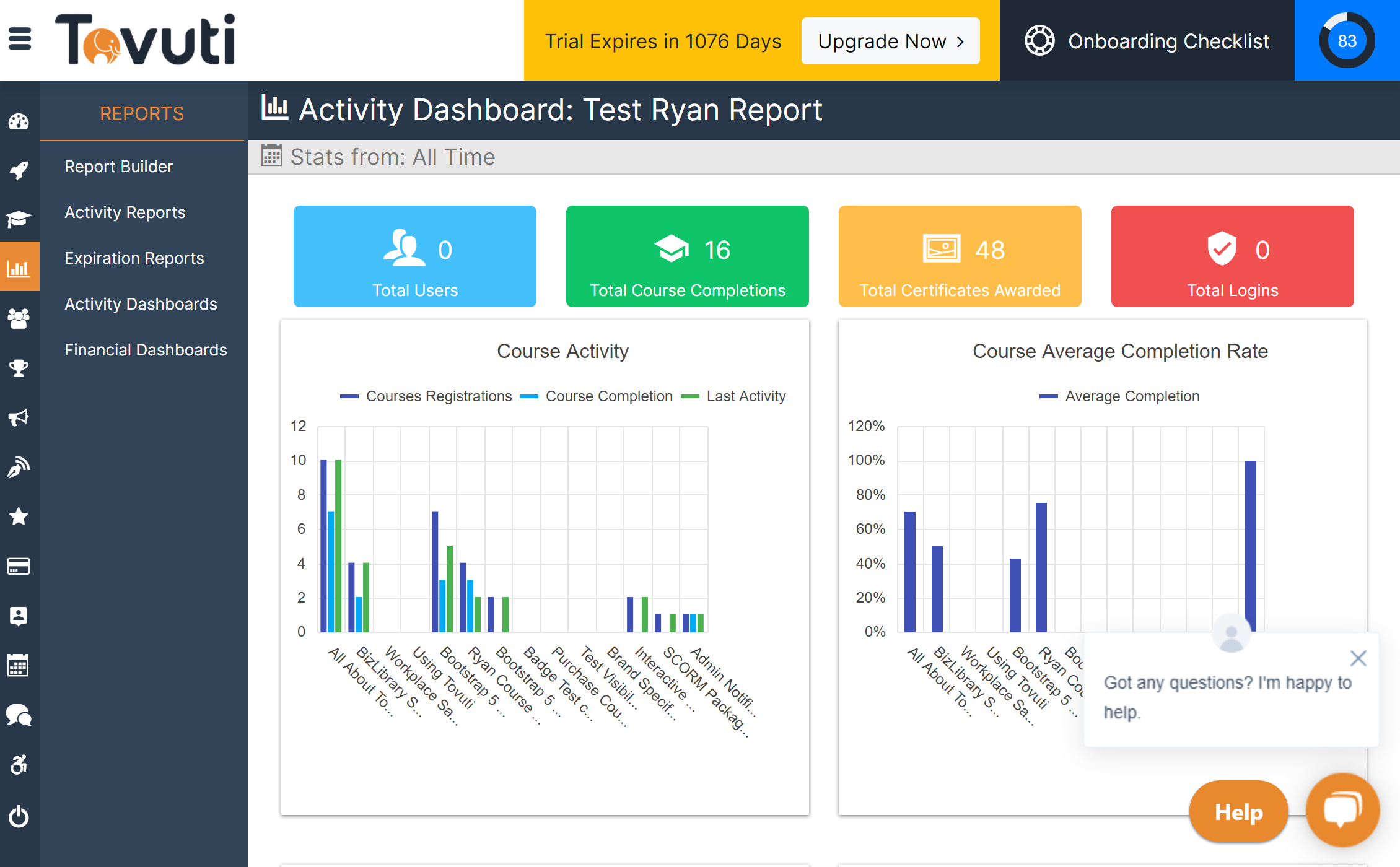Click the power logout icon
Image resolution: width=1400 pixels, height=867 pixels.
pos(19,816)
